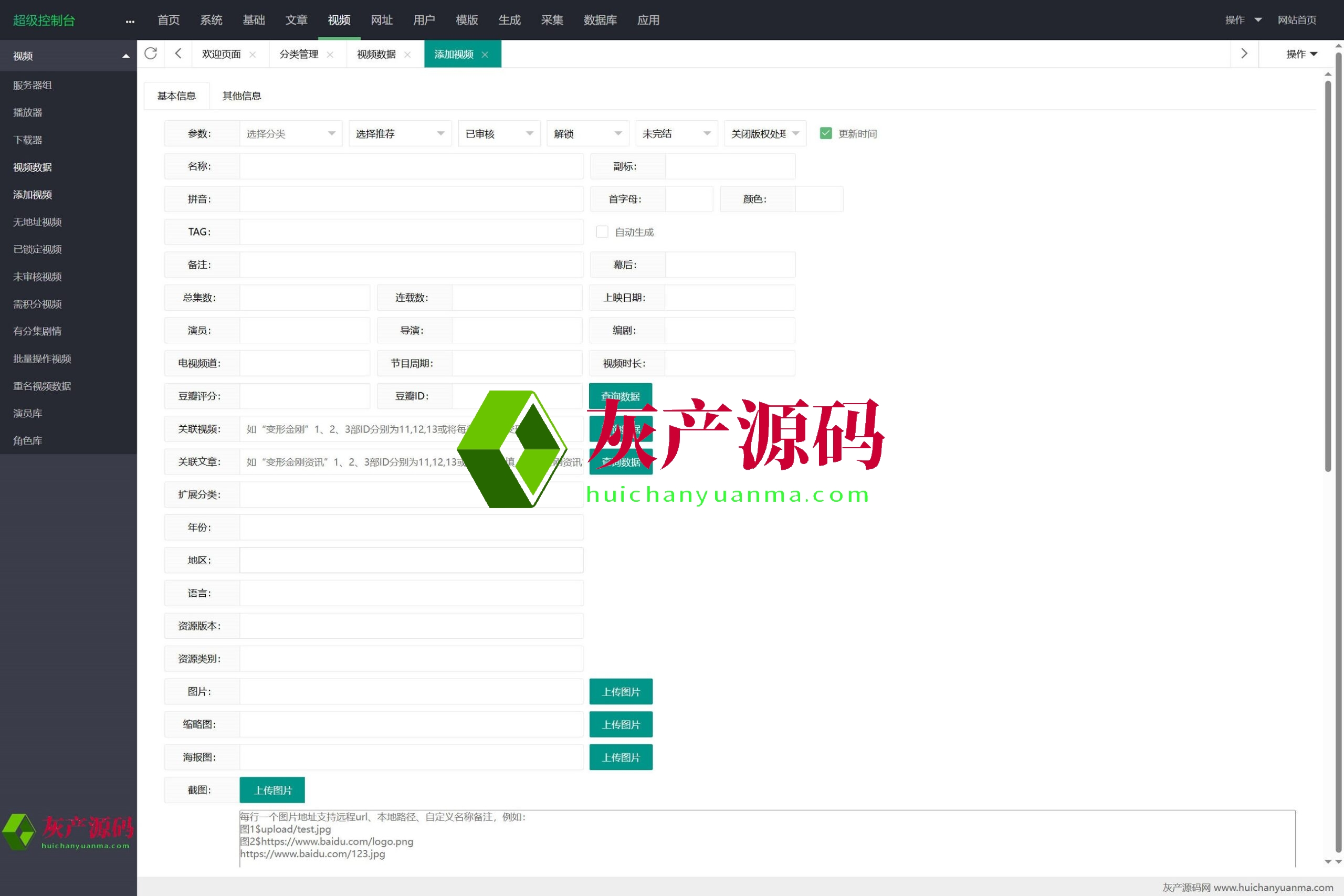Click the scroll tabs left arrow
The image size is (1344, 896).
[x=178, y=54]
